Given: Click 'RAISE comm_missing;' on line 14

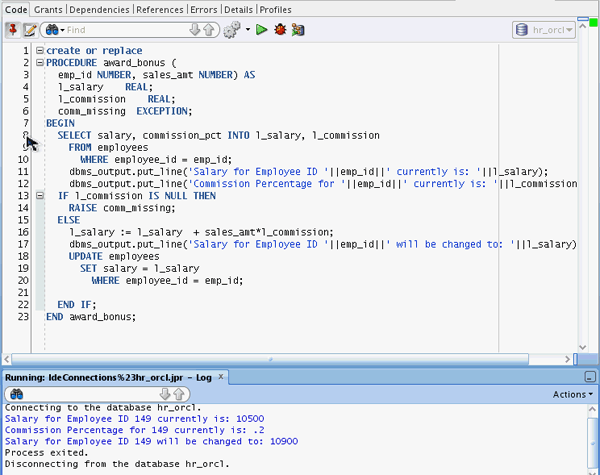Looking at the screenshot, I should (x=122, y=208).
